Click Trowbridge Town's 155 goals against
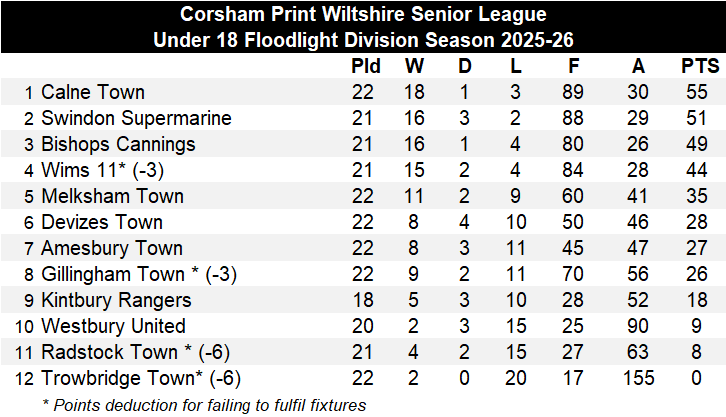Screen dimensions: 726x417 (638, 378)
